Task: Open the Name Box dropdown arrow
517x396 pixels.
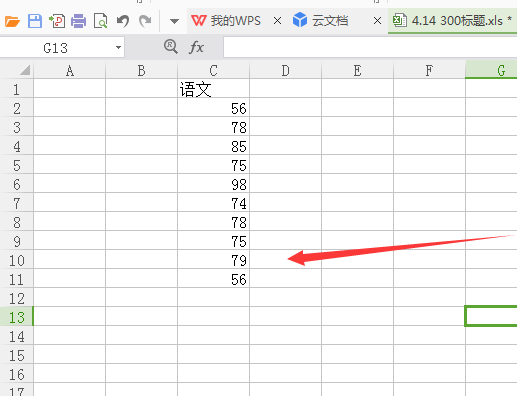Action: [x=118, y=47]
